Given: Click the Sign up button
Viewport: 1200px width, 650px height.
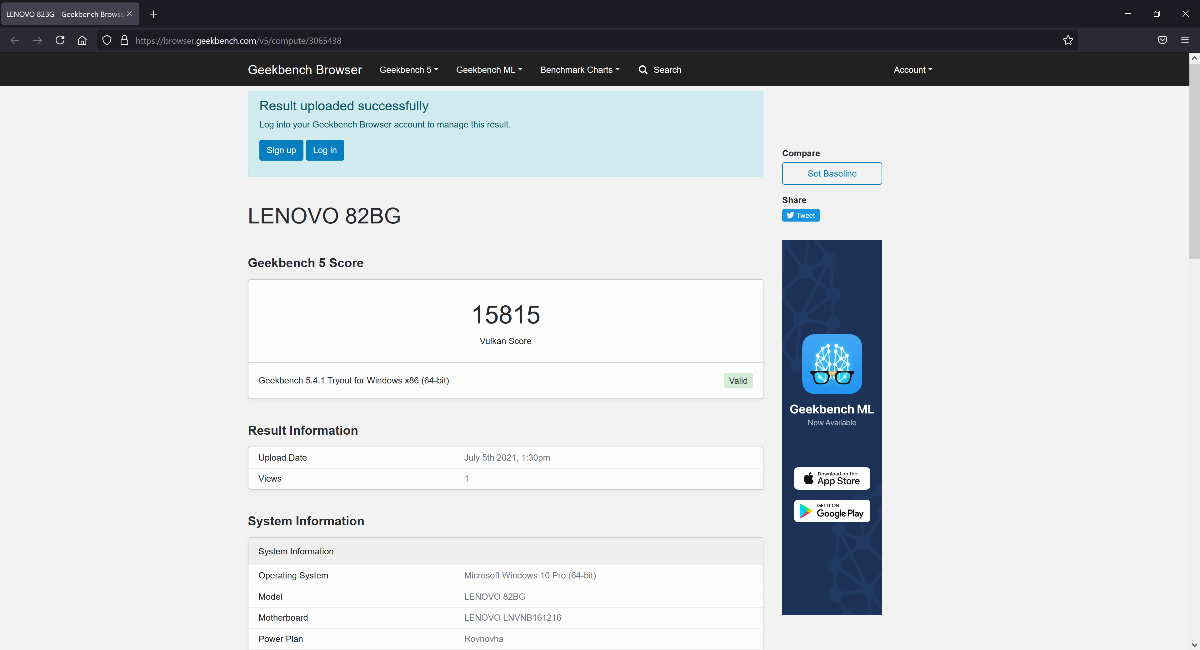Looking at the screenshot, I should 281,150.
